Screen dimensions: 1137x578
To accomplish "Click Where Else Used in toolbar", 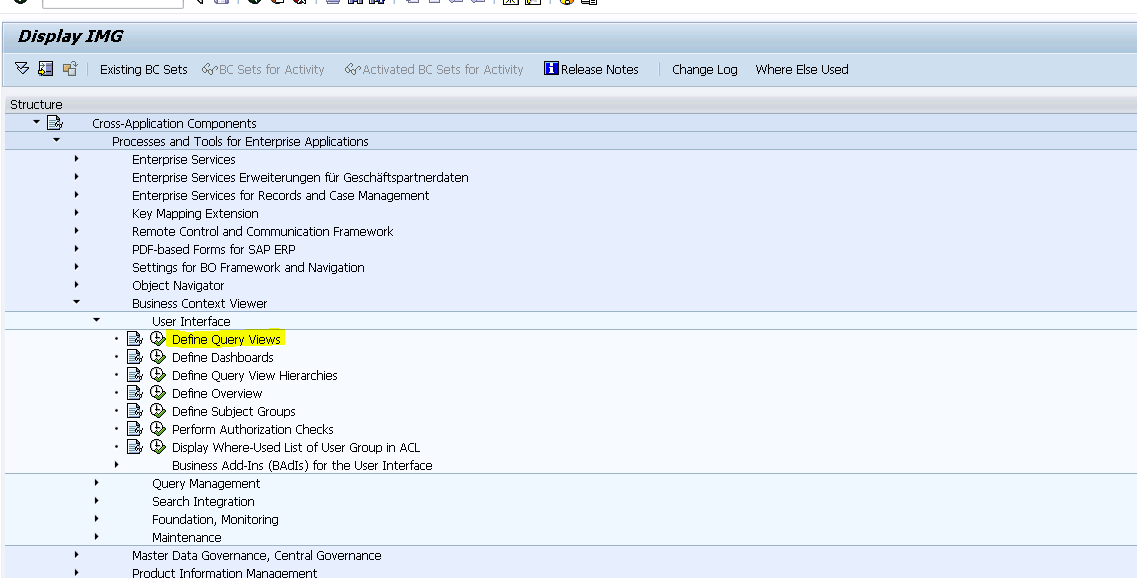I will (801, 69).
